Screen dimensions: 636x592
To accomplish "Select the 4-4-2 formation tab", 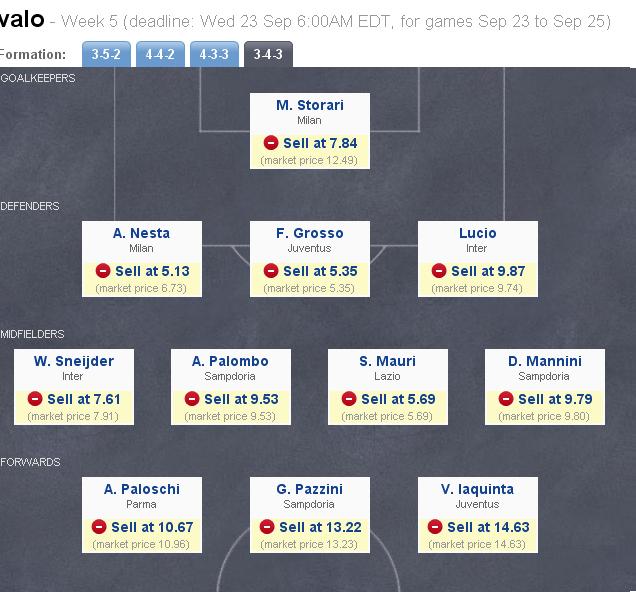I will (157, 55).
